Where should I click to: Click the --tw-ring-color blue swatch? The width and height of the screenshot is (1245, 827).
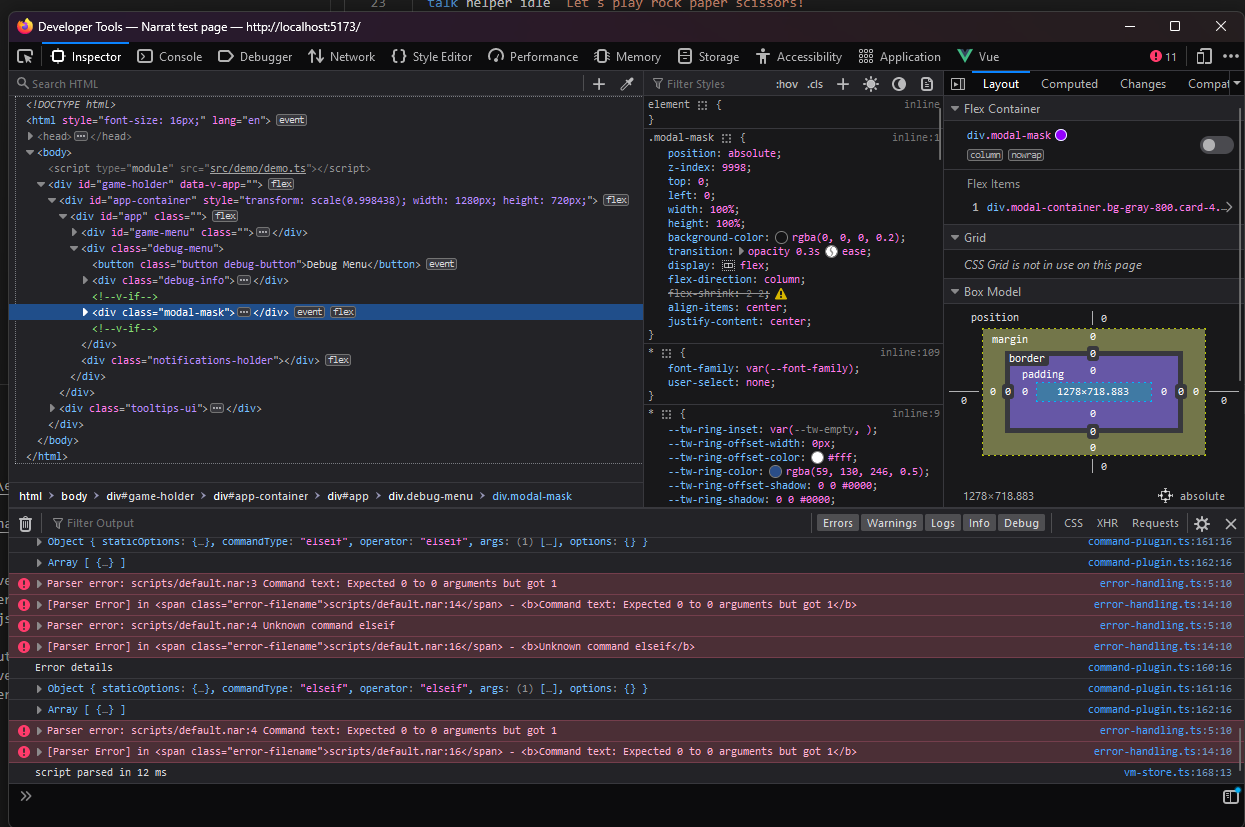click(776, 472)
